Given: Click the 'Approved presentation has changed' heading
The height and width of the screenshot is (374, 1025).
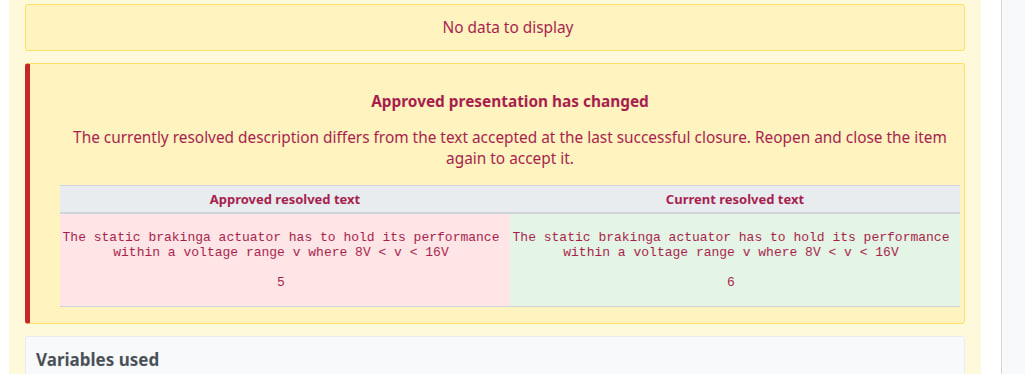Looking at the screenshot, I should click(x=509, y=101).
